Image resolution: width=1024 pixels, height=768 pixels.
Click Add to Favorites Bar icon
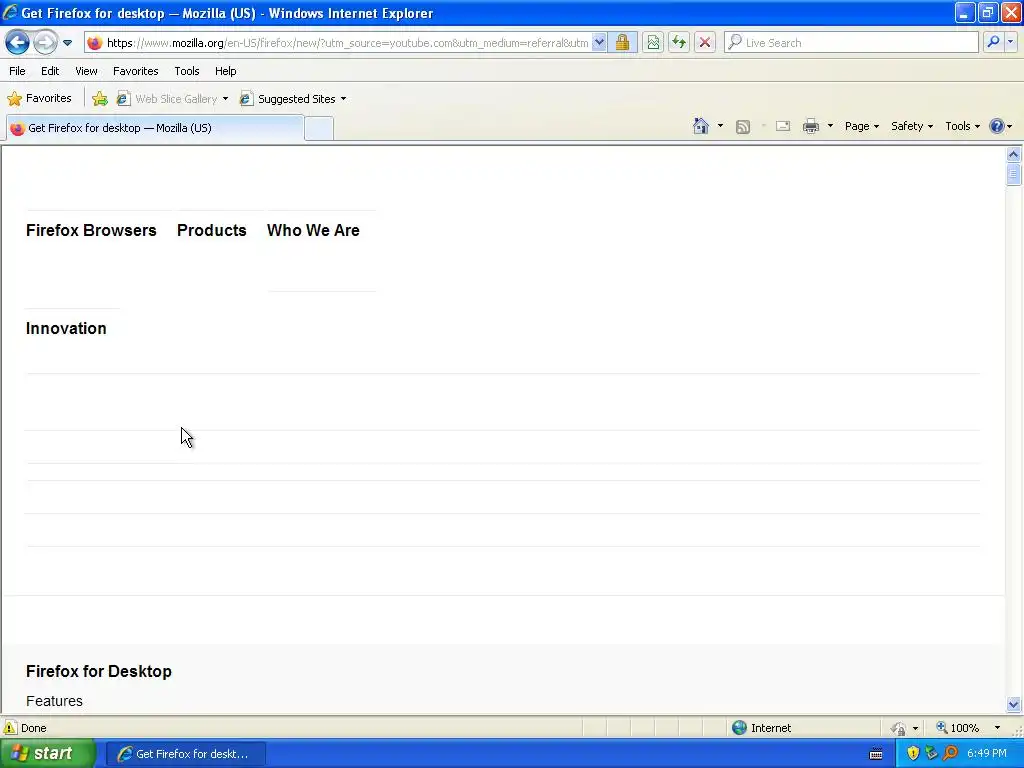tap(100, 99)
